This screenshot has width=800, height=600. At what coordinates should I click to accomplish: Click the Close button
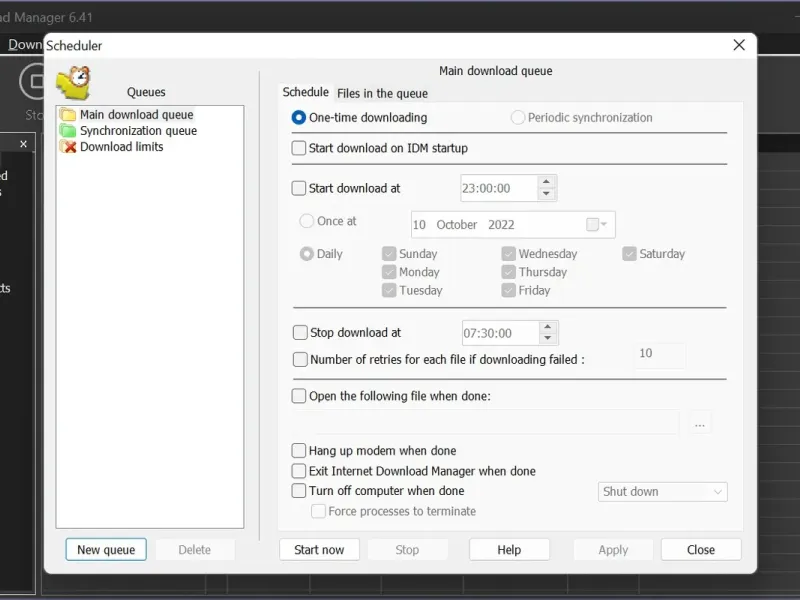(701, 550)
